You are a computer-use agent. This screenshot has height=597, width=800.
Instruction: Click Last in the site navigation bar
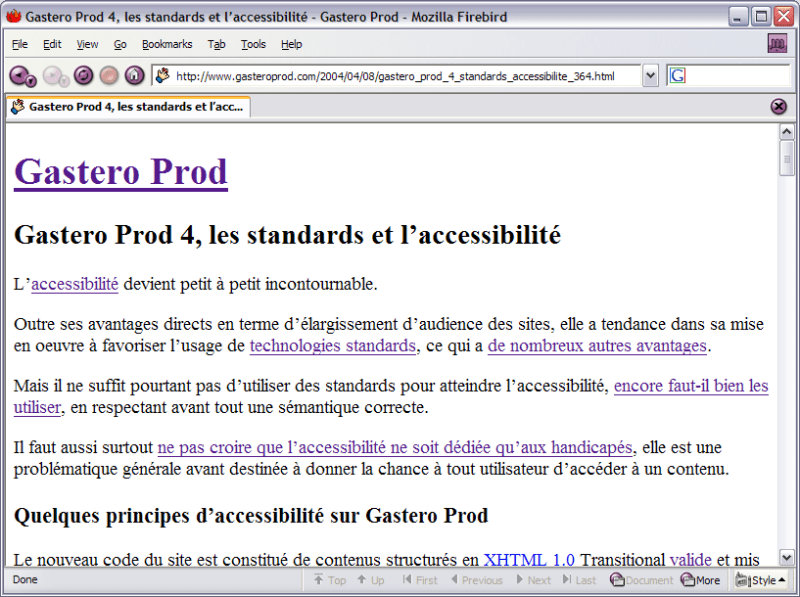tap(579, 580)
